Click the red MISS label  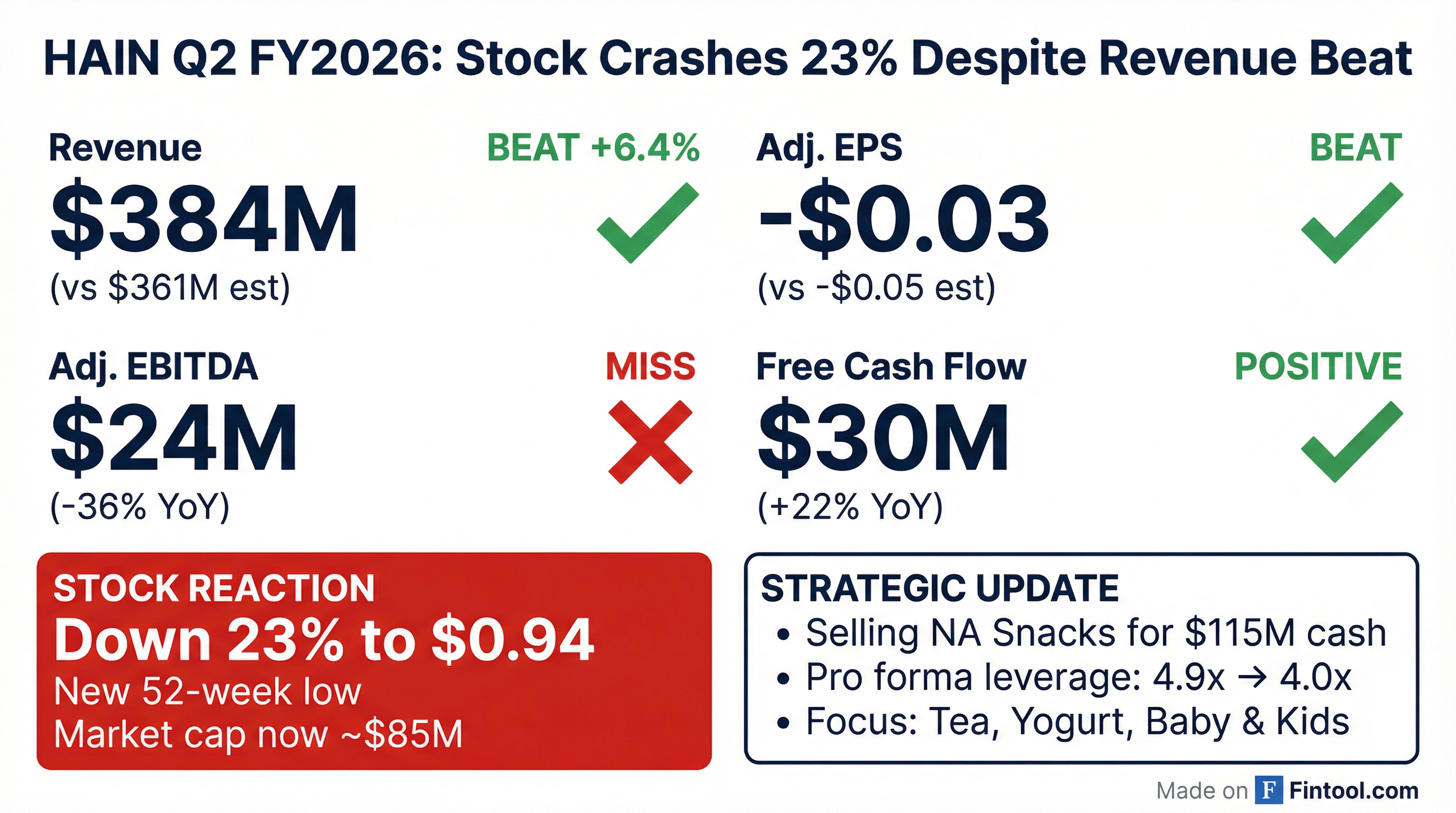pos(650,366)
